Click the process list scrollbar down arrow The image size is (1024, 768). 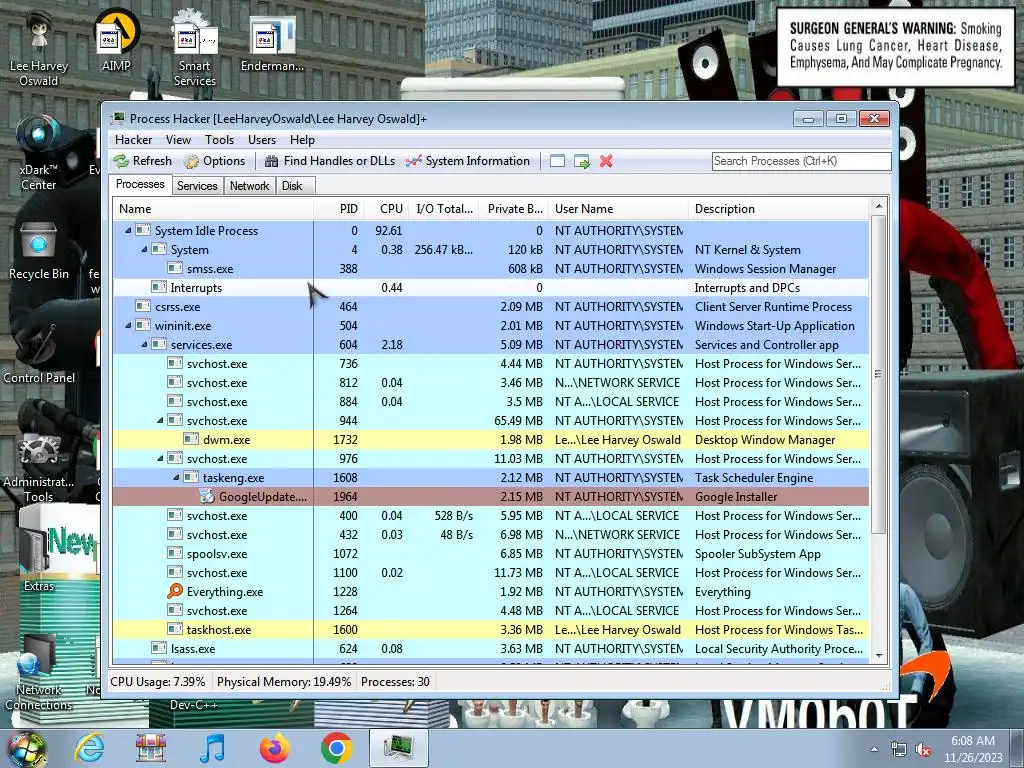[x=879, y=656]
